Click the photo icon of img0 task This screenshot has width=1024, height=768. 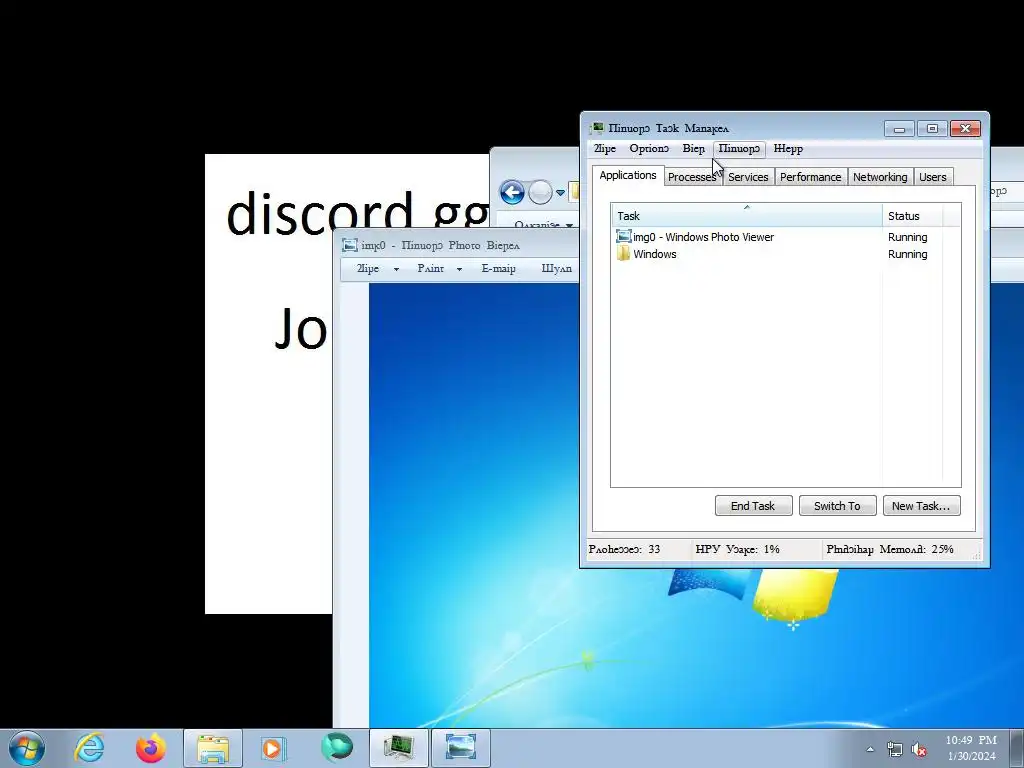pyautogui.click(x=623, y=236)
